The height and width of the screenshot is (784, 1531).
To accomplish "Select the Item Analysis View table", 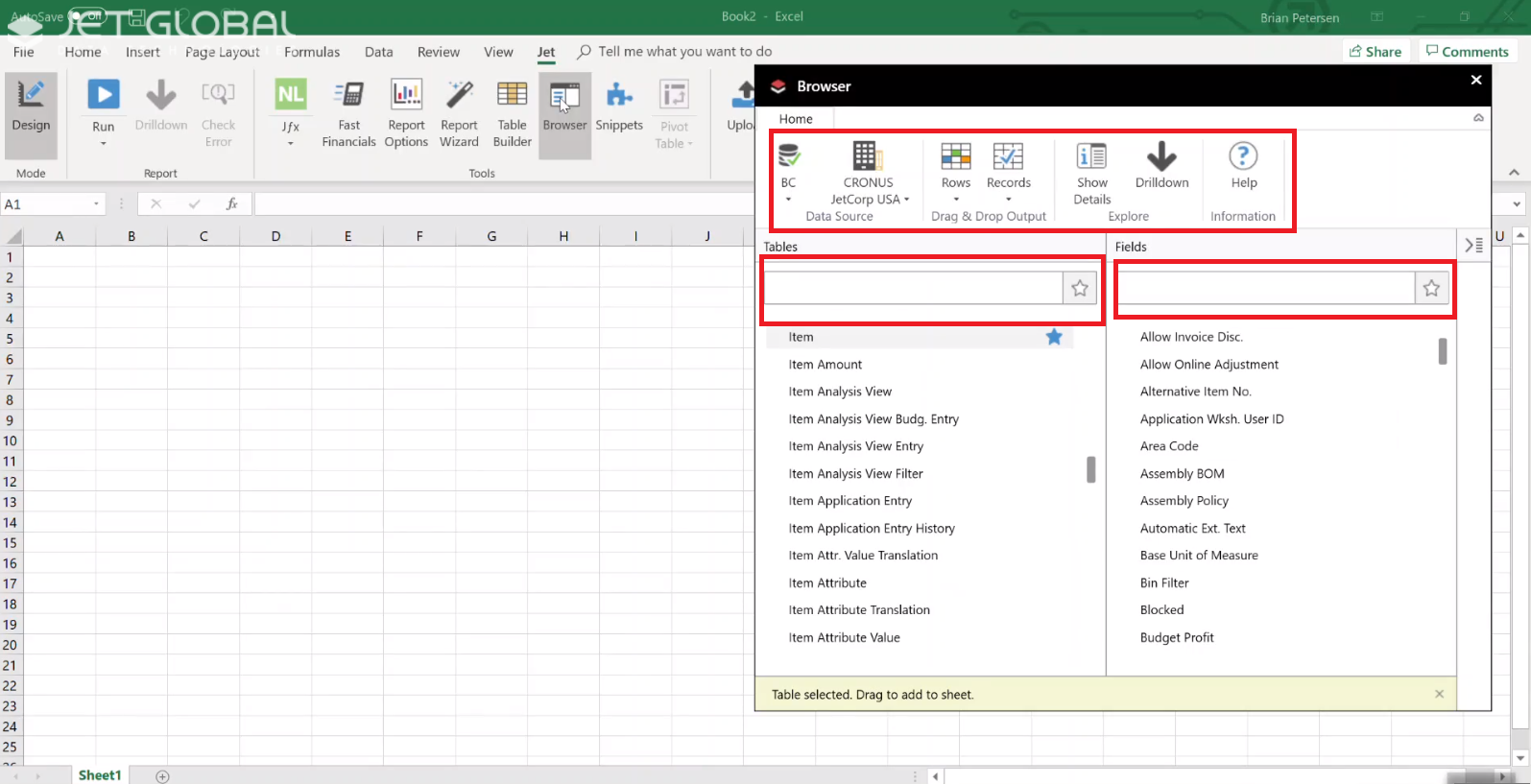I will click(x=840, y=392).
